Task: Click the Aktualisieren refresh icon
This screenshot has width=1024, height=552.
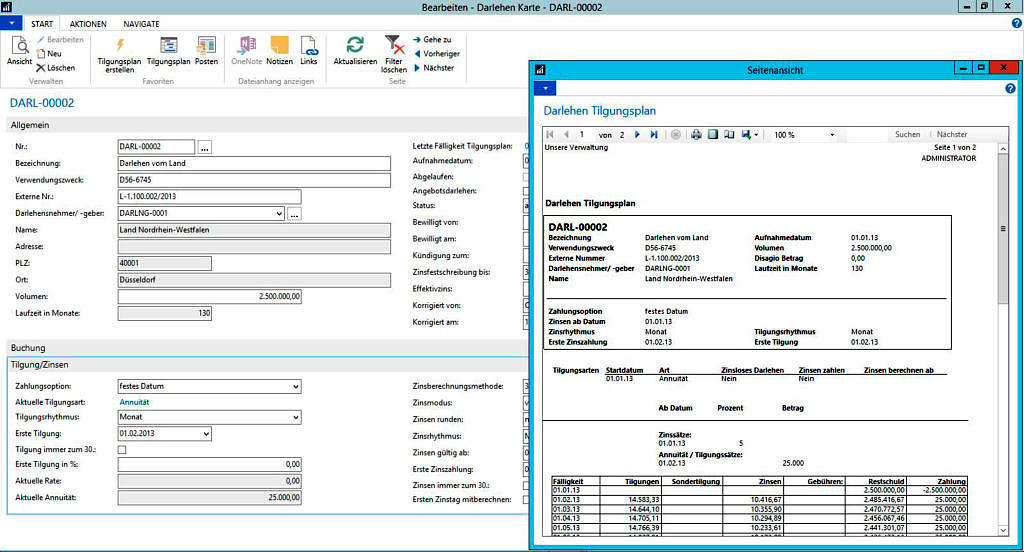Action: pos(355,46)
